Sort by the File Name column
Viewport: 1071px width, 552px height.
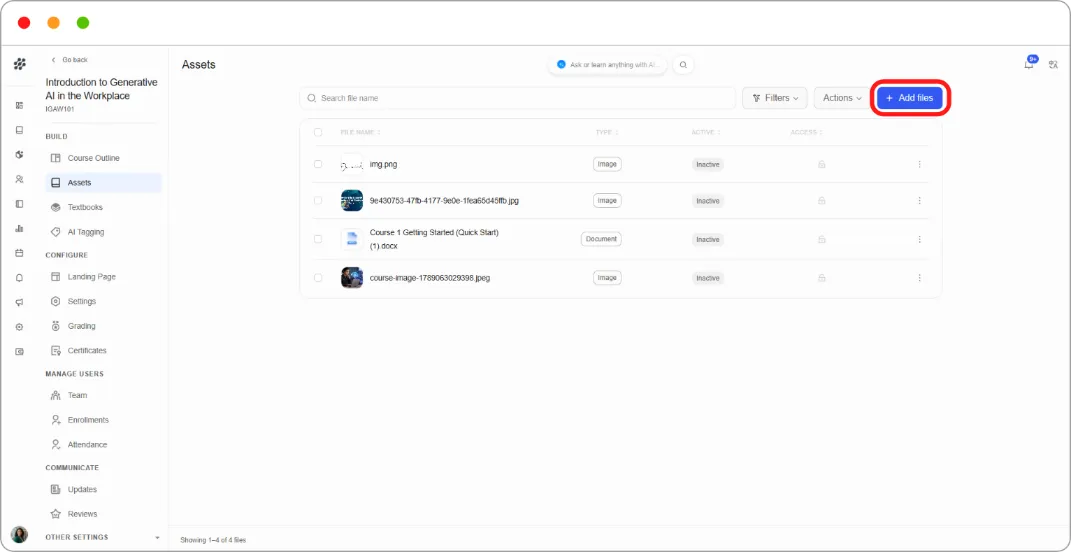[x=360, y=133]
